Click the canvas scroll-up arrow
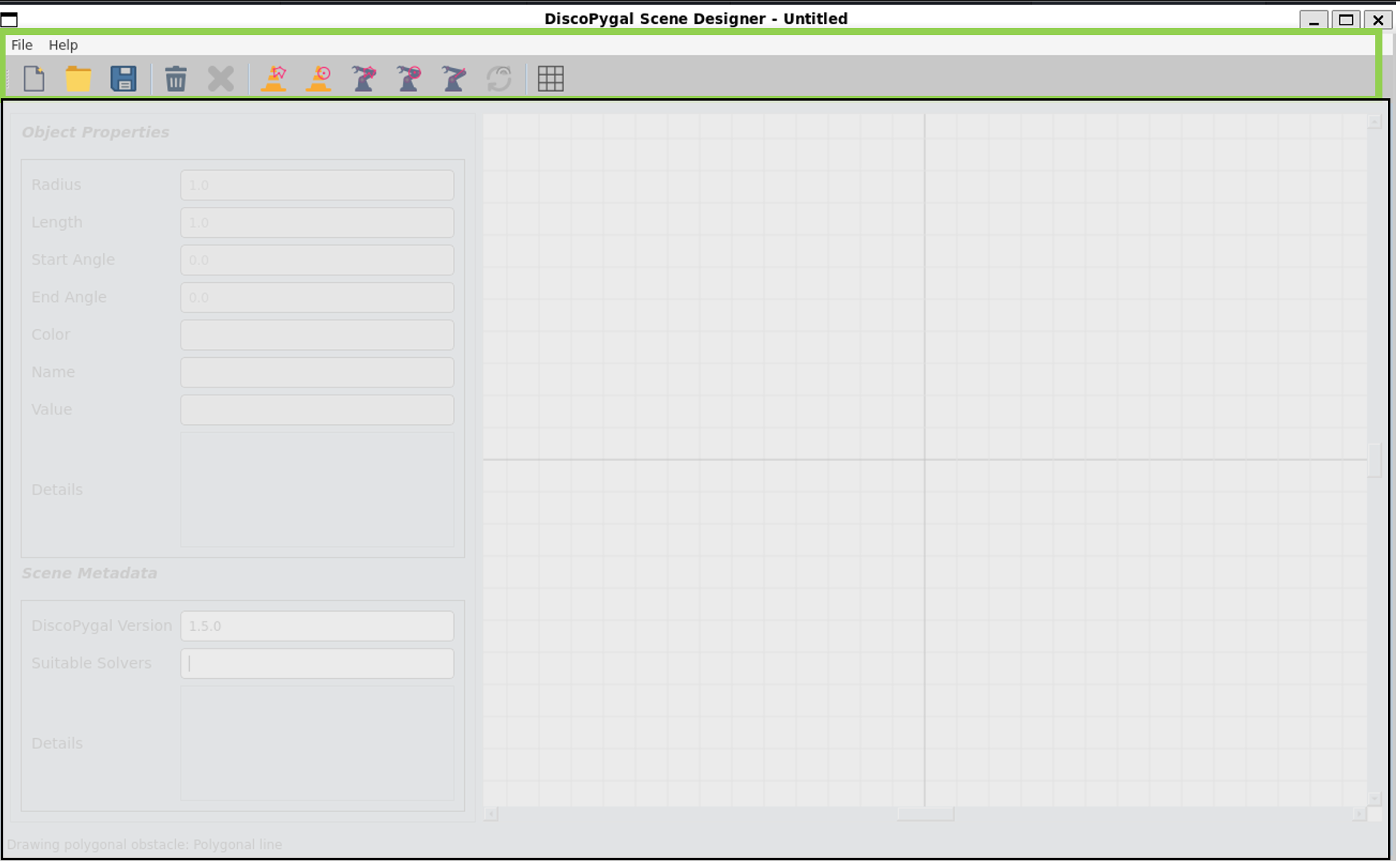The height and width of the screenshot is (861, 1400). [1374, 121]
